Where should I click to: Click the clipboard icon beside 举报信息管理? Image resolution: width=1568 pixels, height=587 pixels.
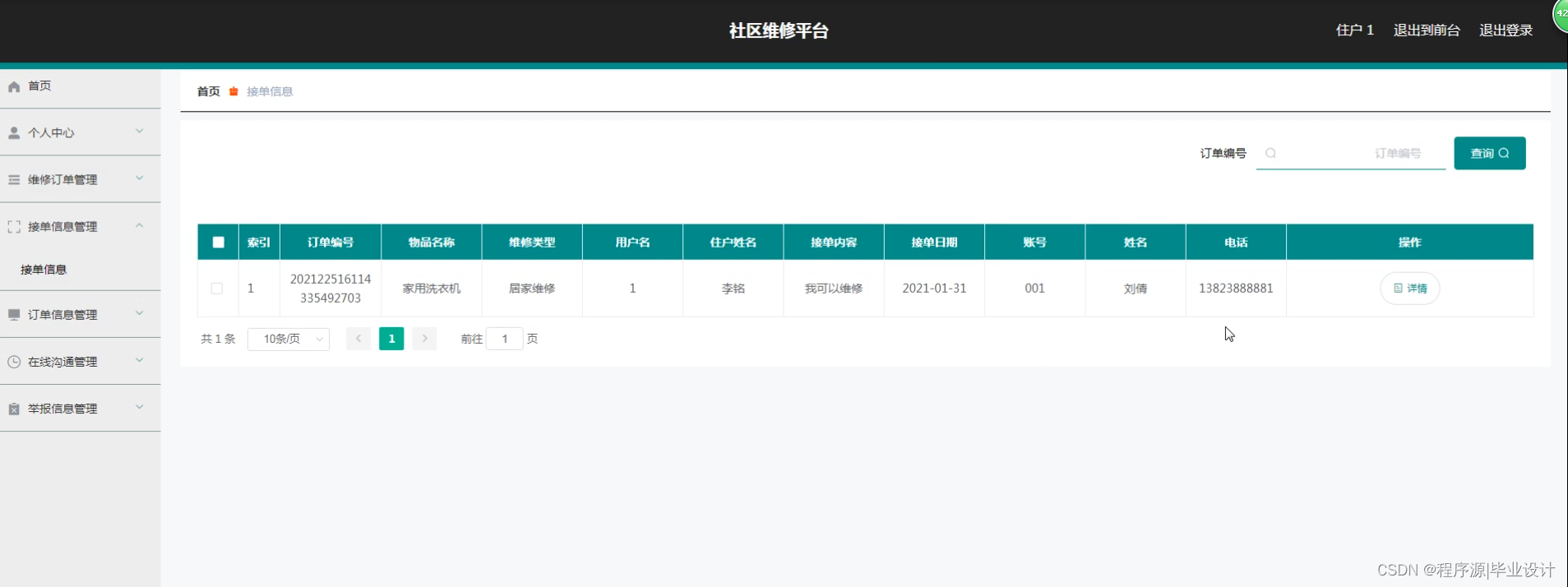tap(14, 409)
